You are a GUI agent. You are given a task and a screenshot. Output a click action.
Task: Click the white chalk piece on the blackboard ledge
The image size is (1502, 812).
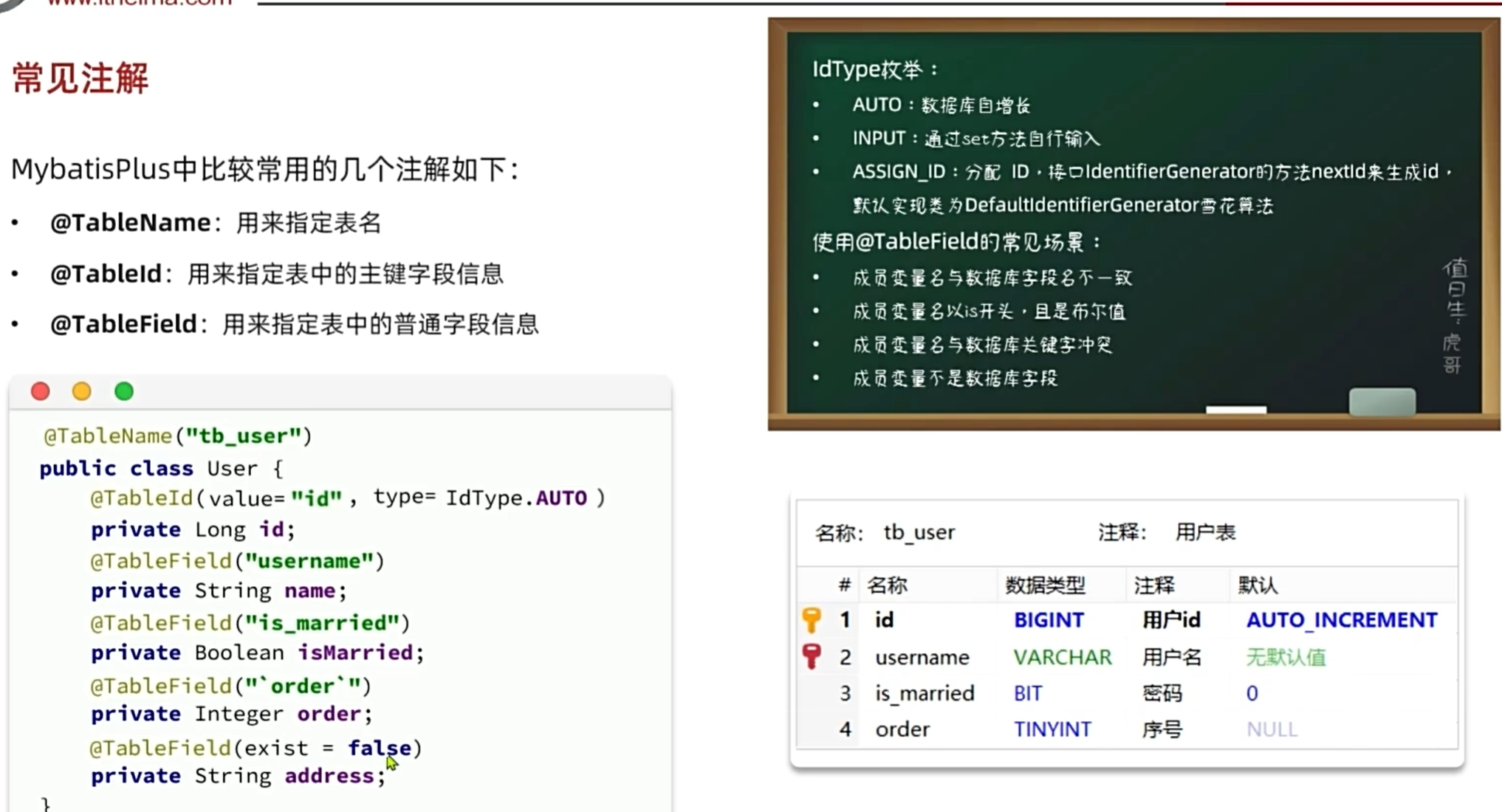pyautogui.click(x=1235, y=409)
